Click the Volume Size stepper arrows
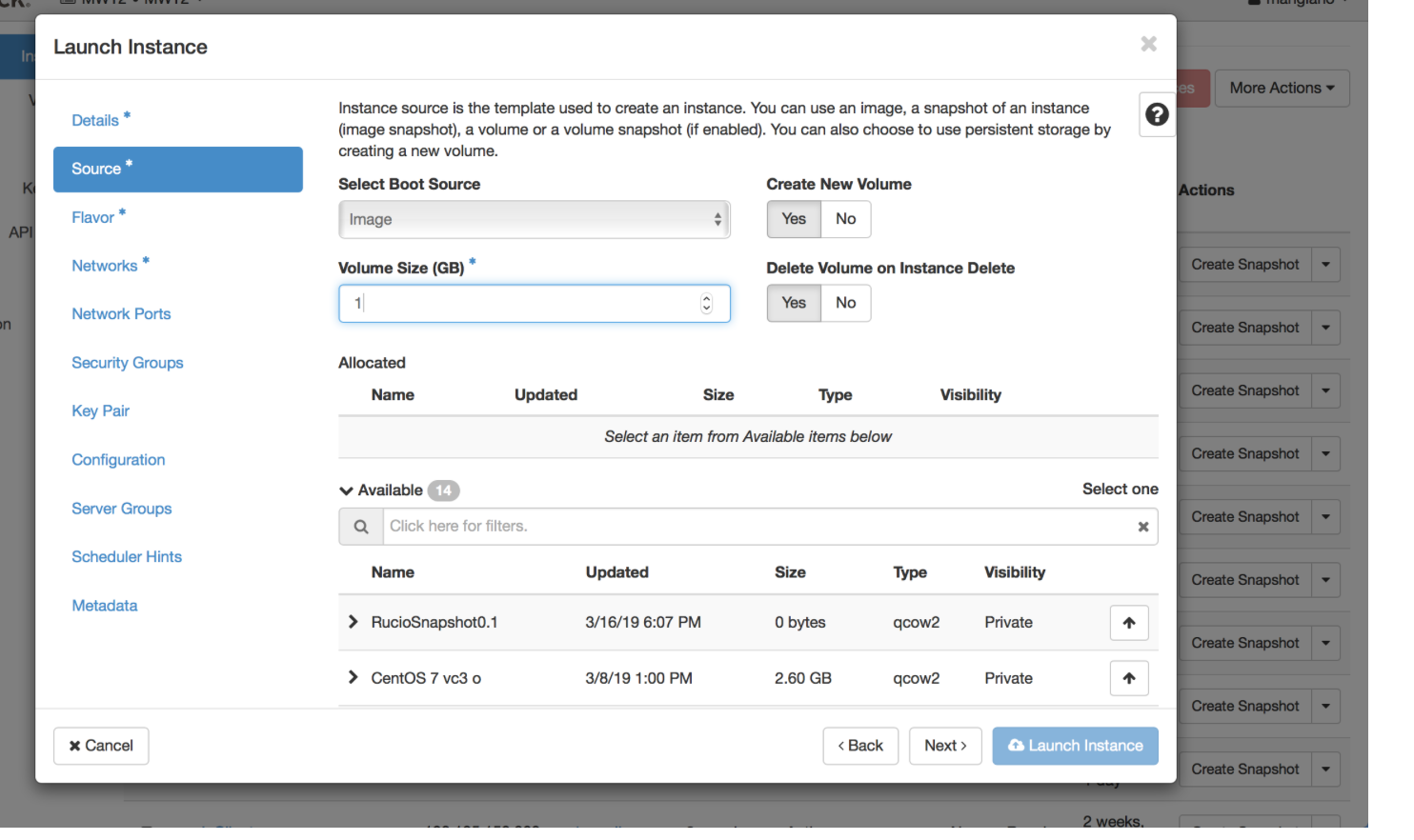The width and height of the screenshot is (1414, 840). pos(706,303)
